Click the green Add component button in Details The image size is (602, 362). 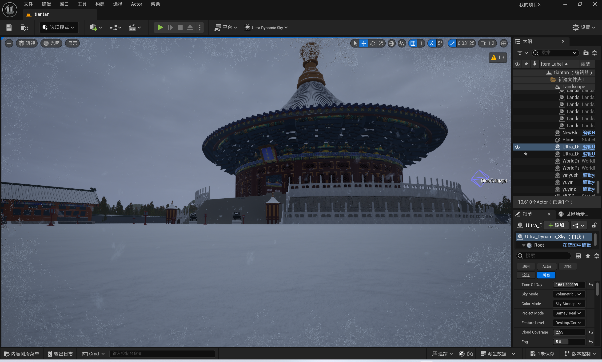point(556,225)
